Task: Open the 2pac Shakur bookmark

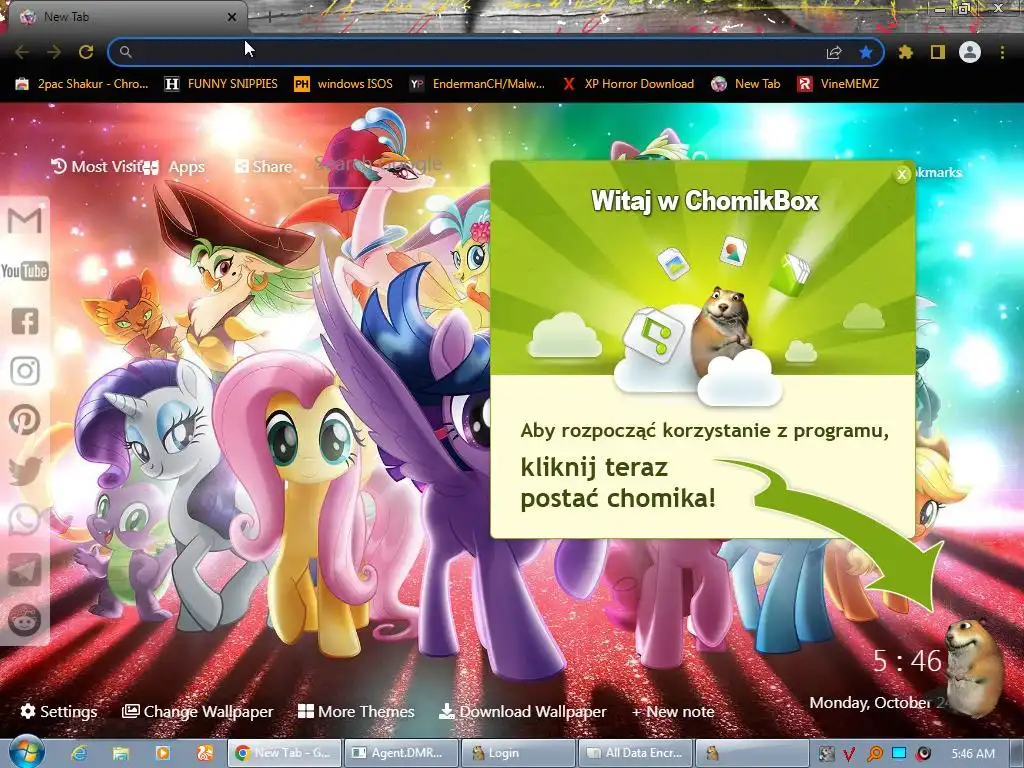Action: tap(82, 84)
